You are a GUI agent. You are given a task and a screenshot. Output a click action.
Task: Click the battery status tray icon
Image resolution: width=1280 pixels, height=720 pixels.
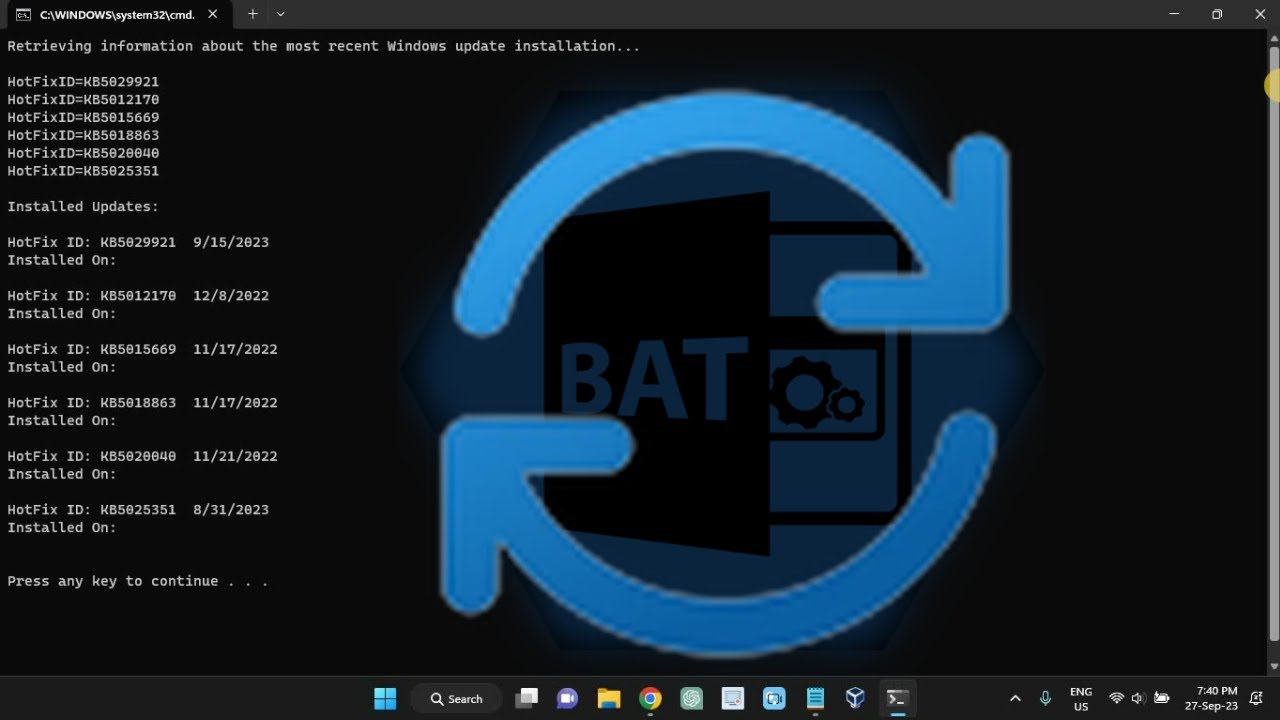tap(1162, 699)
